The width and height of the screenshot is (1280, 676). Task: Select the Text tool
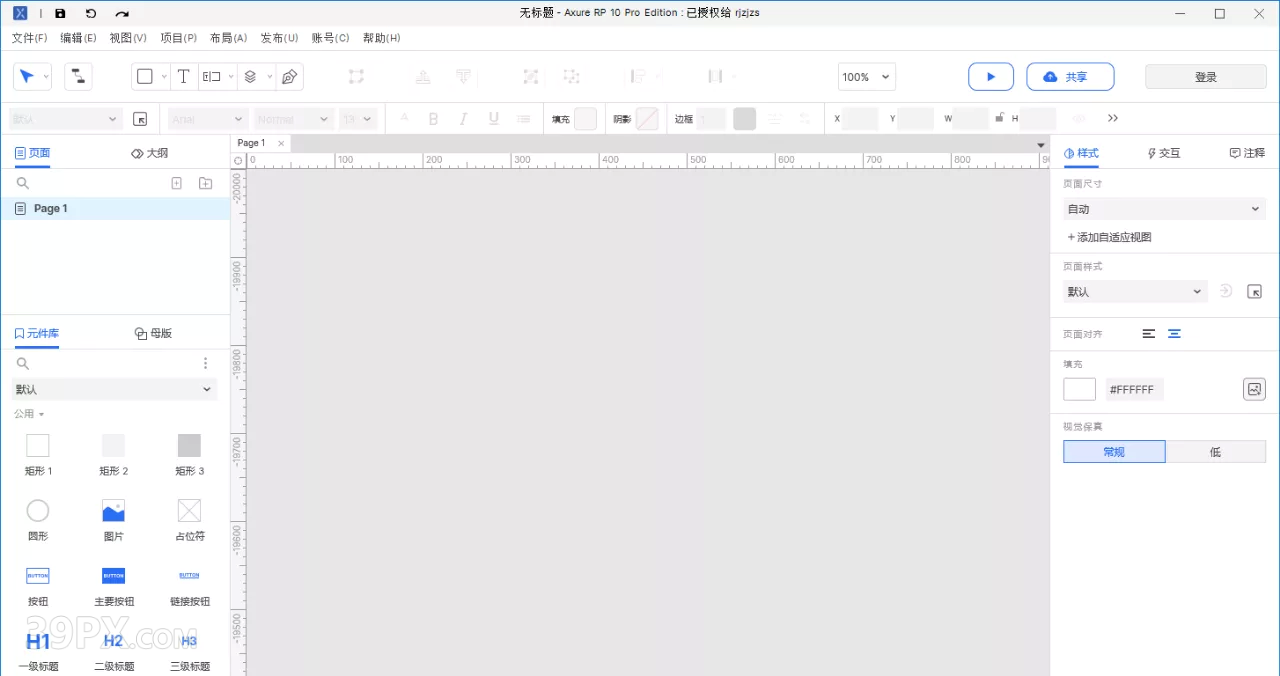tap(184, 77)
